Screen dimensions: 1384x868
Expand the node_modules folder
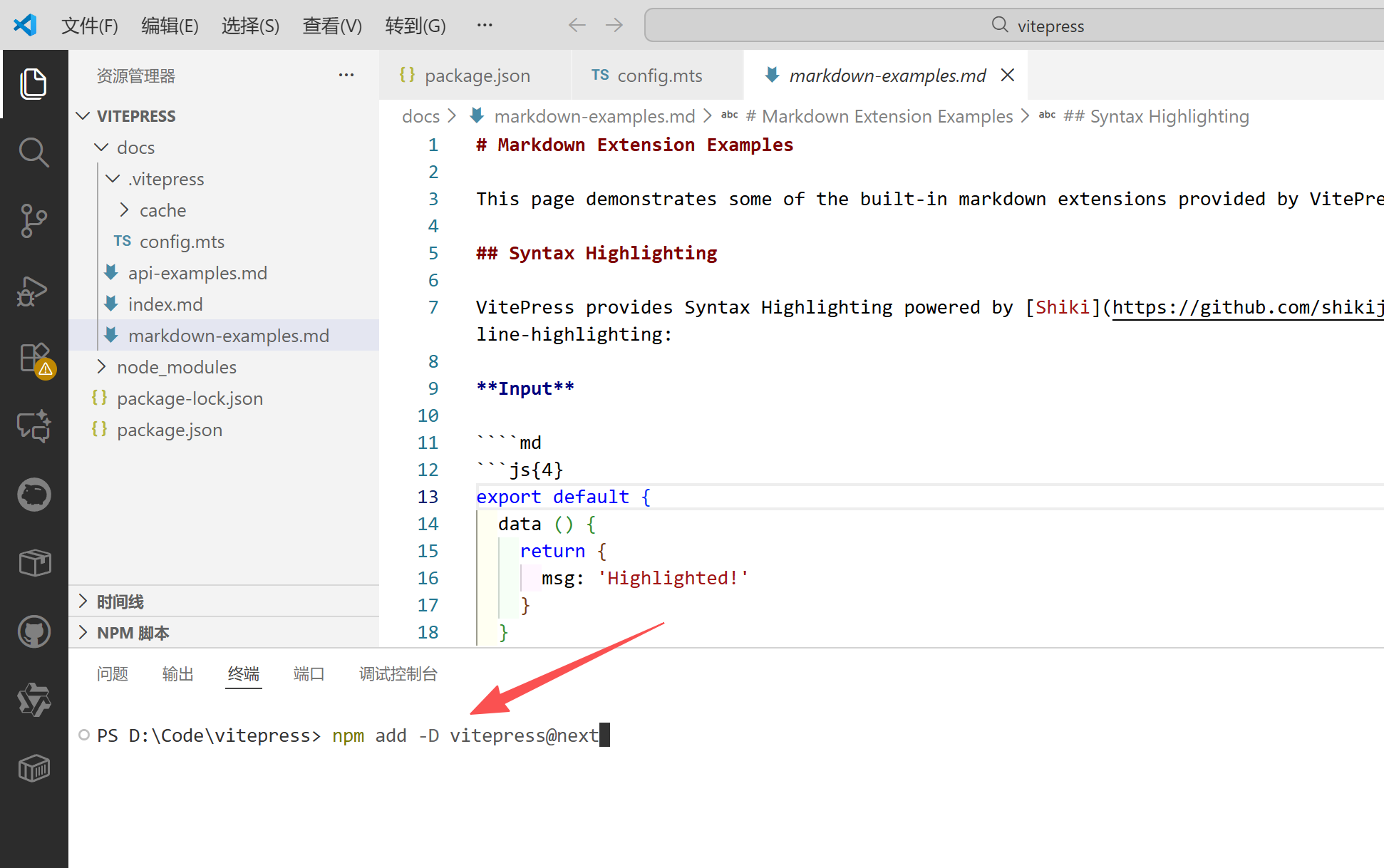pyautogui.click(x=176, y=367)
